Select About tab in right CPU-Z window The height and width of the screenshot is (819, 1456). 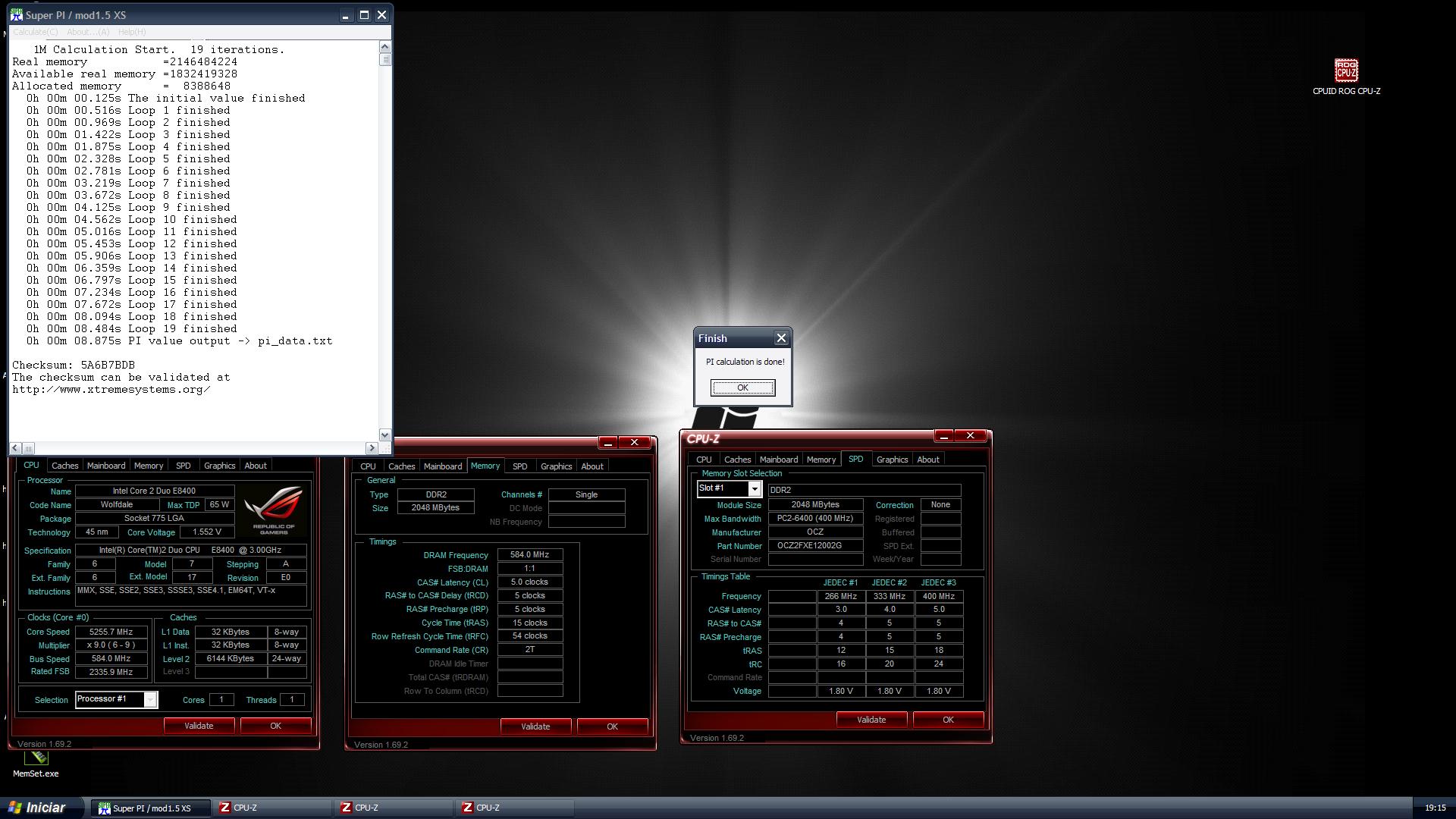coord(928,460)
